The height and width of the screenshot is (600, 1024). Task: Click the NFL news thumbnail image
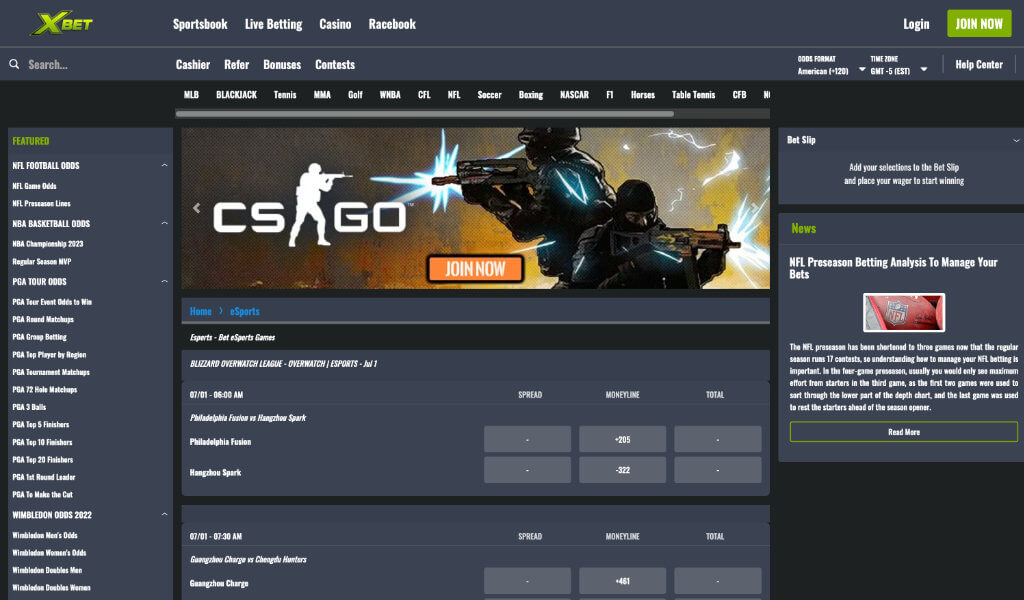(904, 312)
